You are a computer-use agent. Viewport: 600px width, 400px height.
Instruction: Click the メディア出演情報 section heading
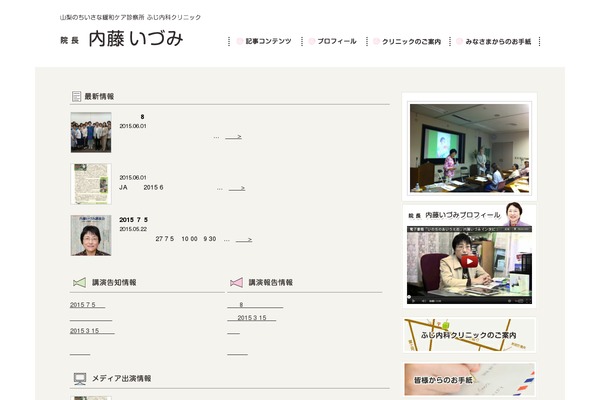tap(121, 379)
